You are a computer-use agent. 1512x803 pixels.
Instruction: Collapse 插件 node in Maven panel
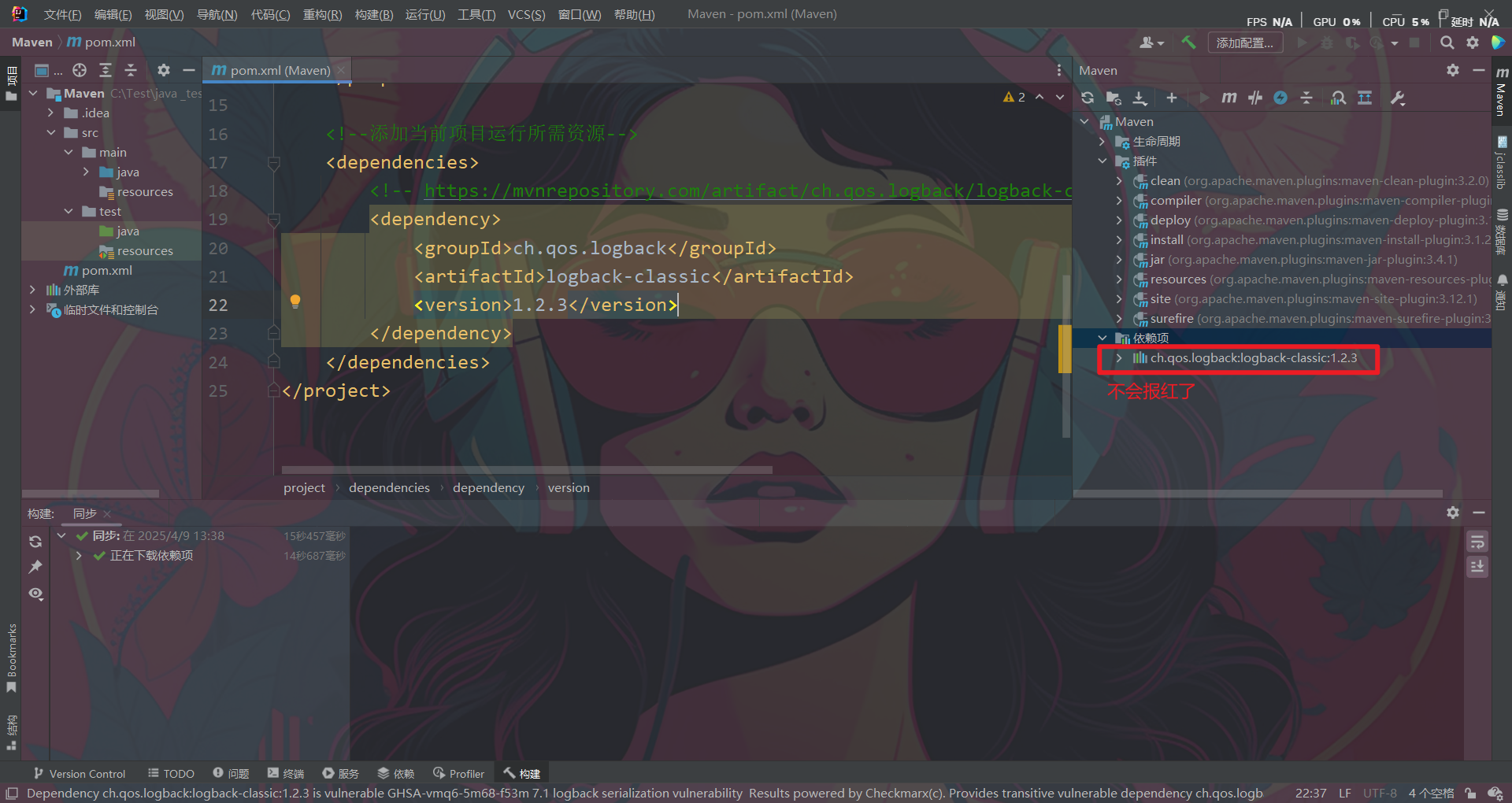tap(1102, 161)
